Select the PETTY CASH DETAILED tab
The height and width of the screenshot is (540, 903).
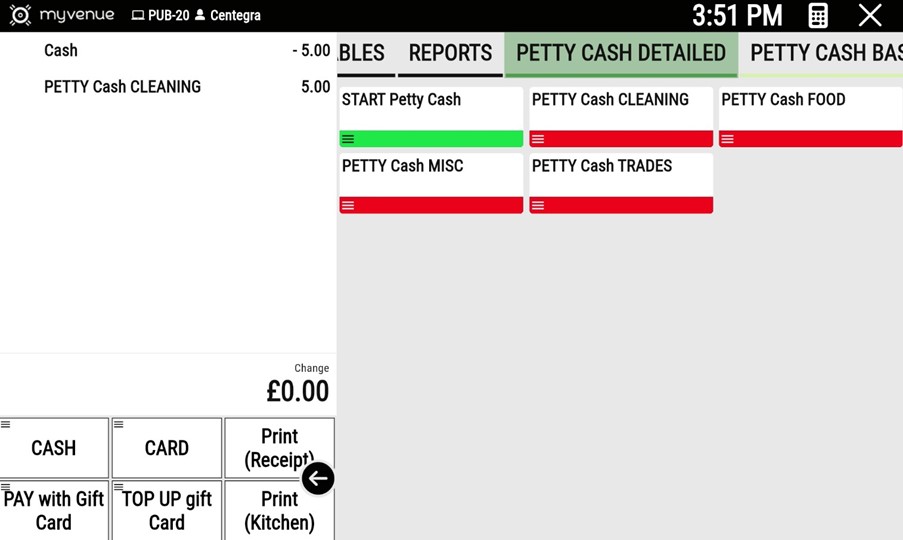tap(620, 53)
